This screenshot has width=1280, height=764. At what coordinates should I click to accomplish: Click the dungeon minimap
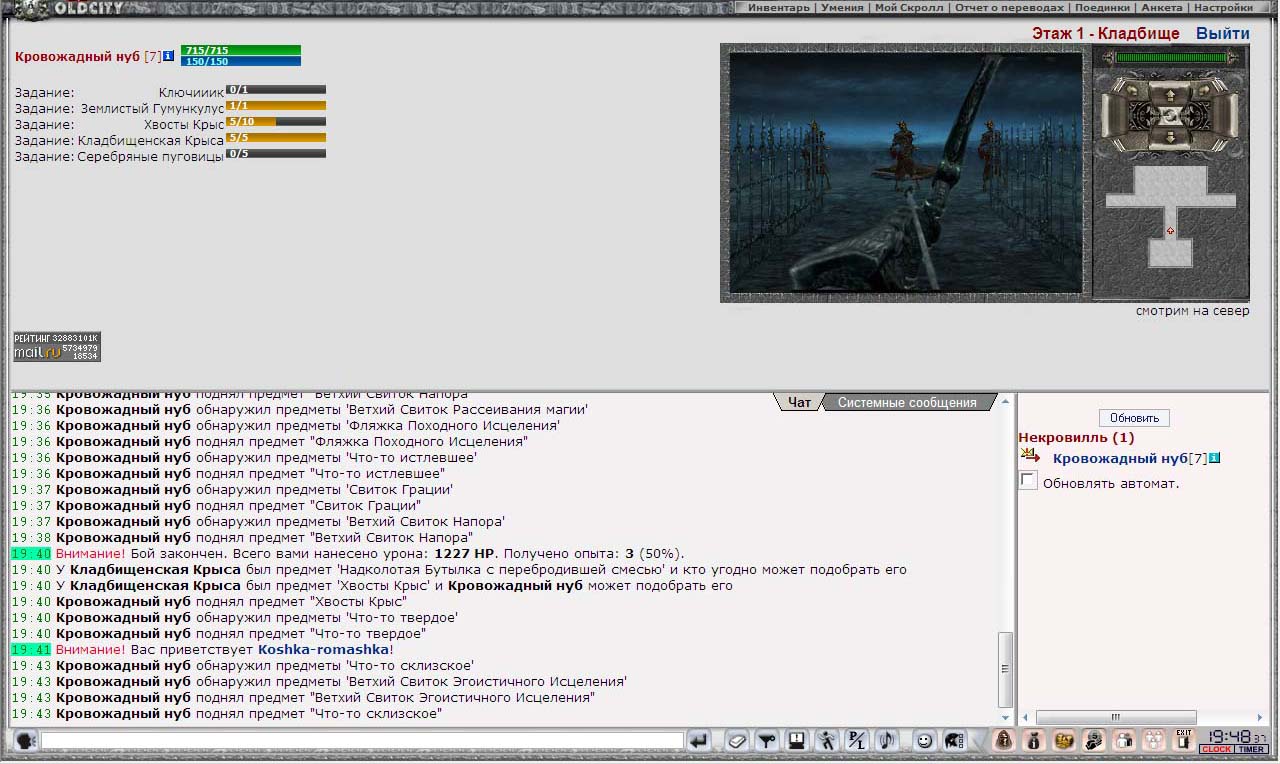[x=1170, y=216]
